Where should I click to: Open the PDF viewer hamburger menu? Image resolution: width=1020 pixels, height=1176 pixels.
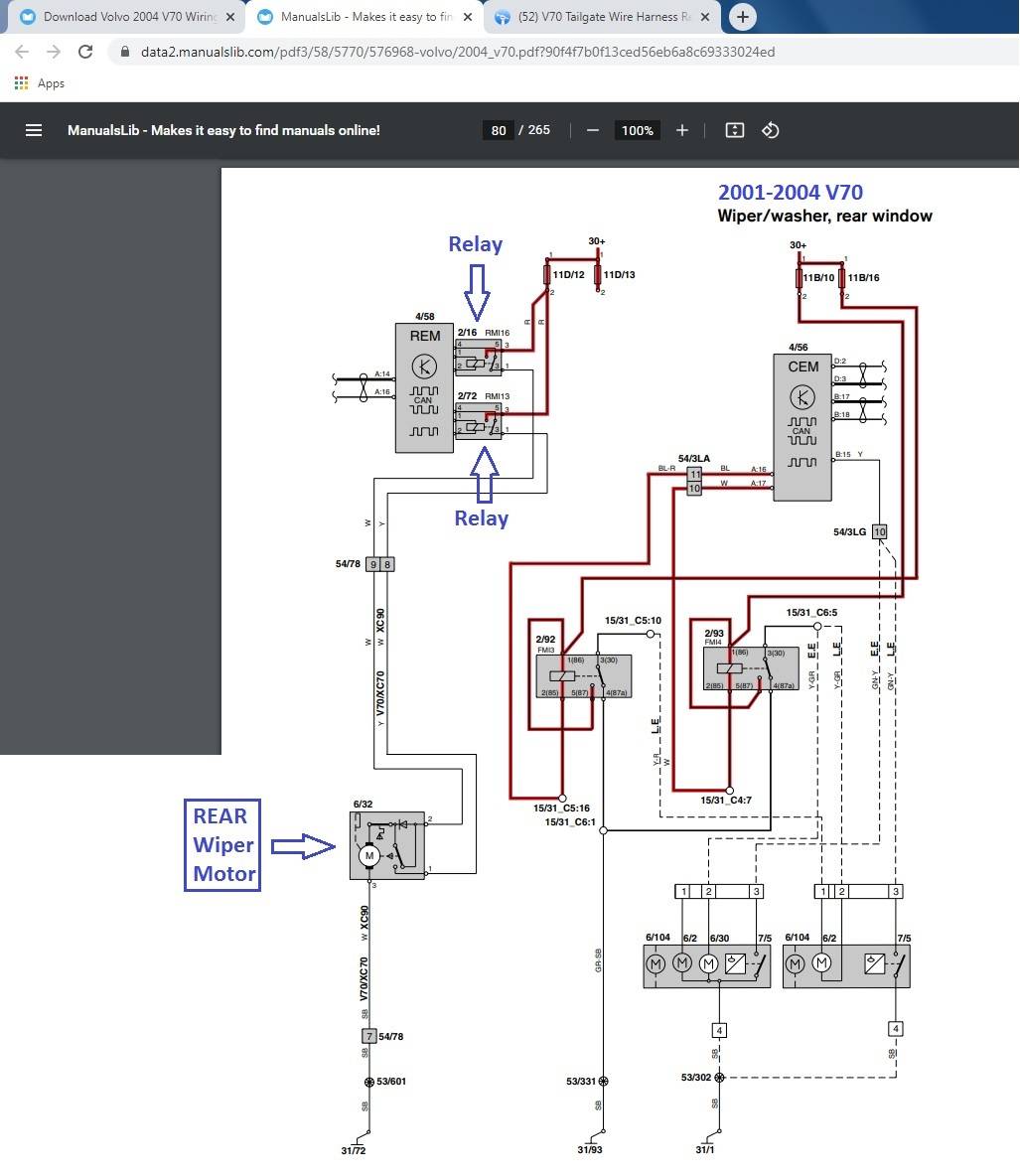[x=34, y=130]
